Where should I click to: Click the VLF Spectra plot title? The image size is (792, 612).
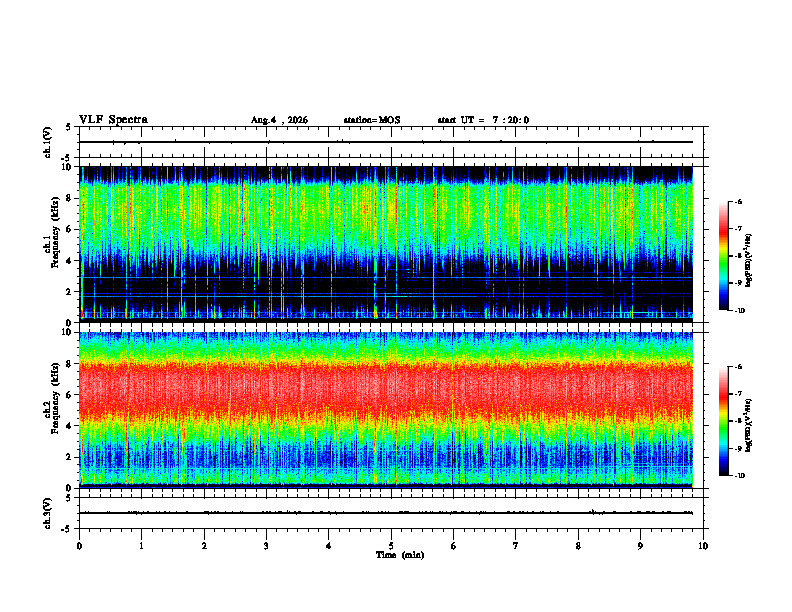[113, 120]
